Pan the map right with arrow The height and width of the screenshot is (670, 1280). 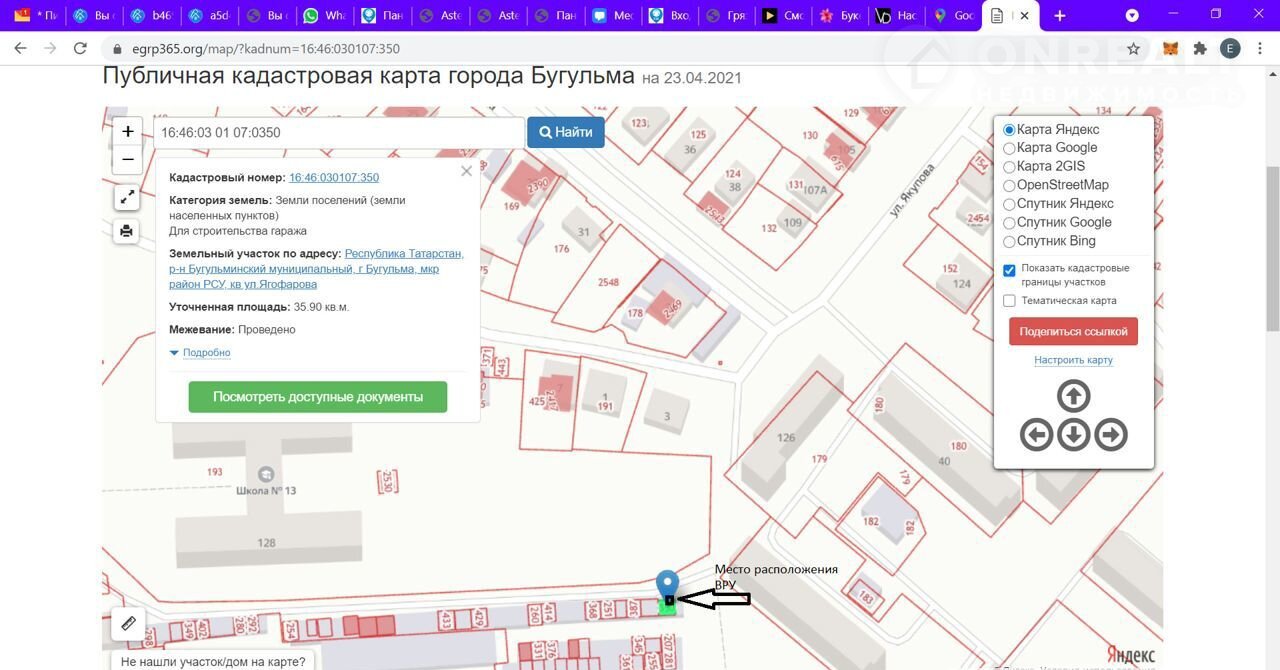tap(1110, 435)
